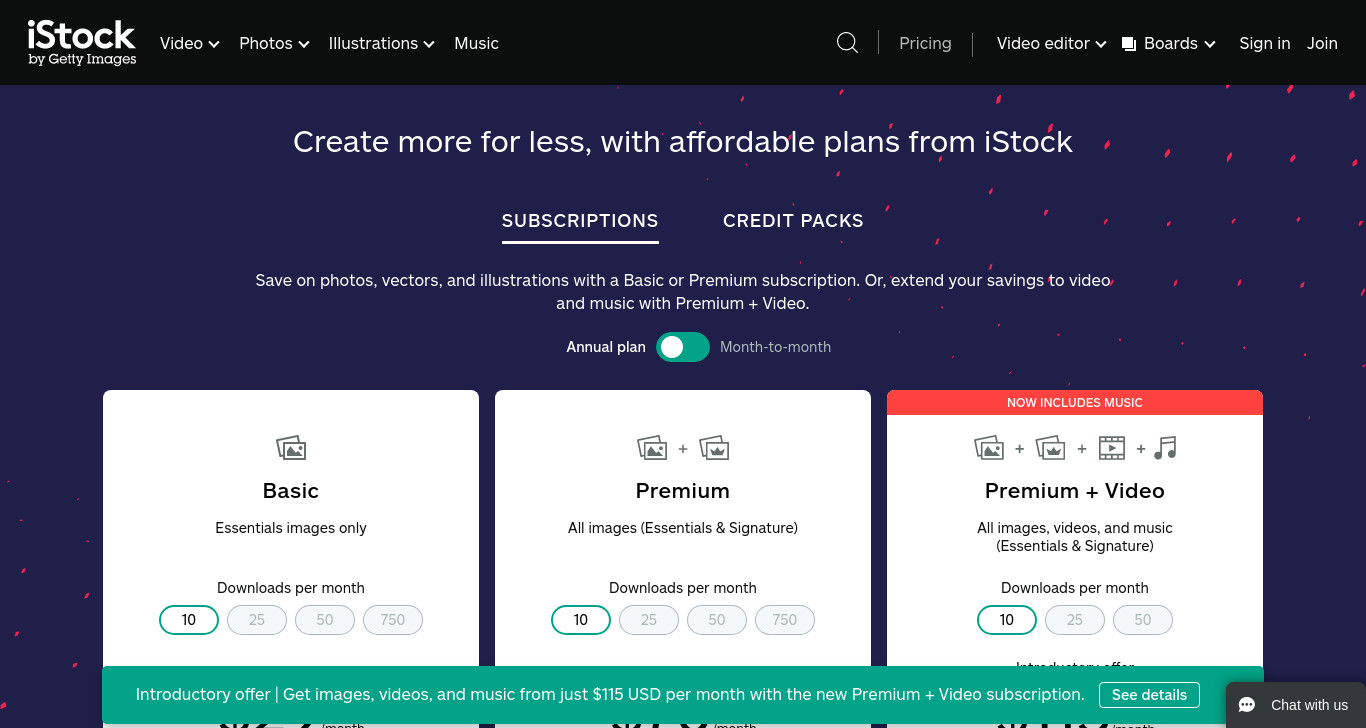Click the video film icon in Premium + Video
Image resolution: width=1366 pixels, height=728 pixels.
point(1112,447)
